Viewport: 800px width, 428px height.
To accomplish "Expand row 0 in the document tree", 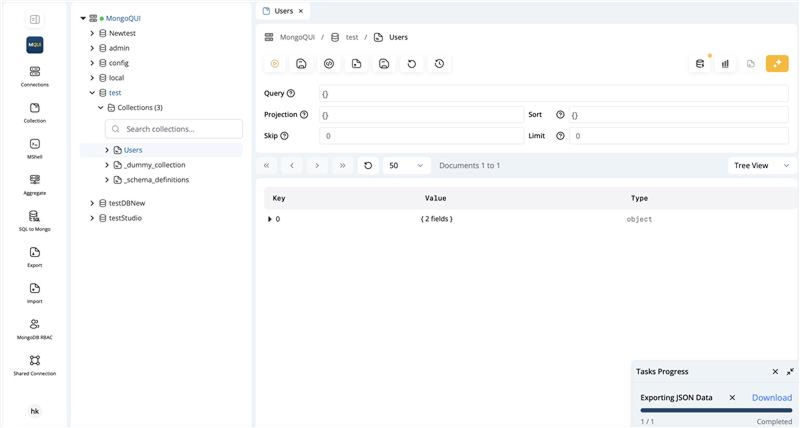I will coord(269,219).
